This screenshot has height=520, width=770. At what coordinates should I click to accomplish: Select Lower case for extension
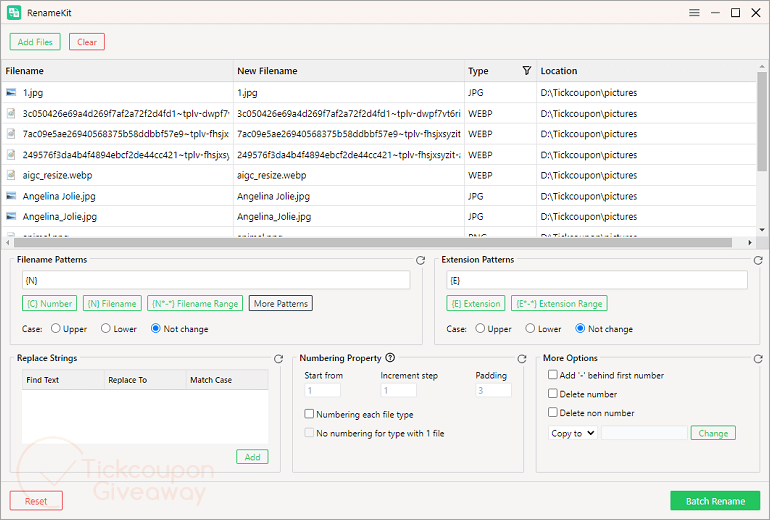coord(530,328)
